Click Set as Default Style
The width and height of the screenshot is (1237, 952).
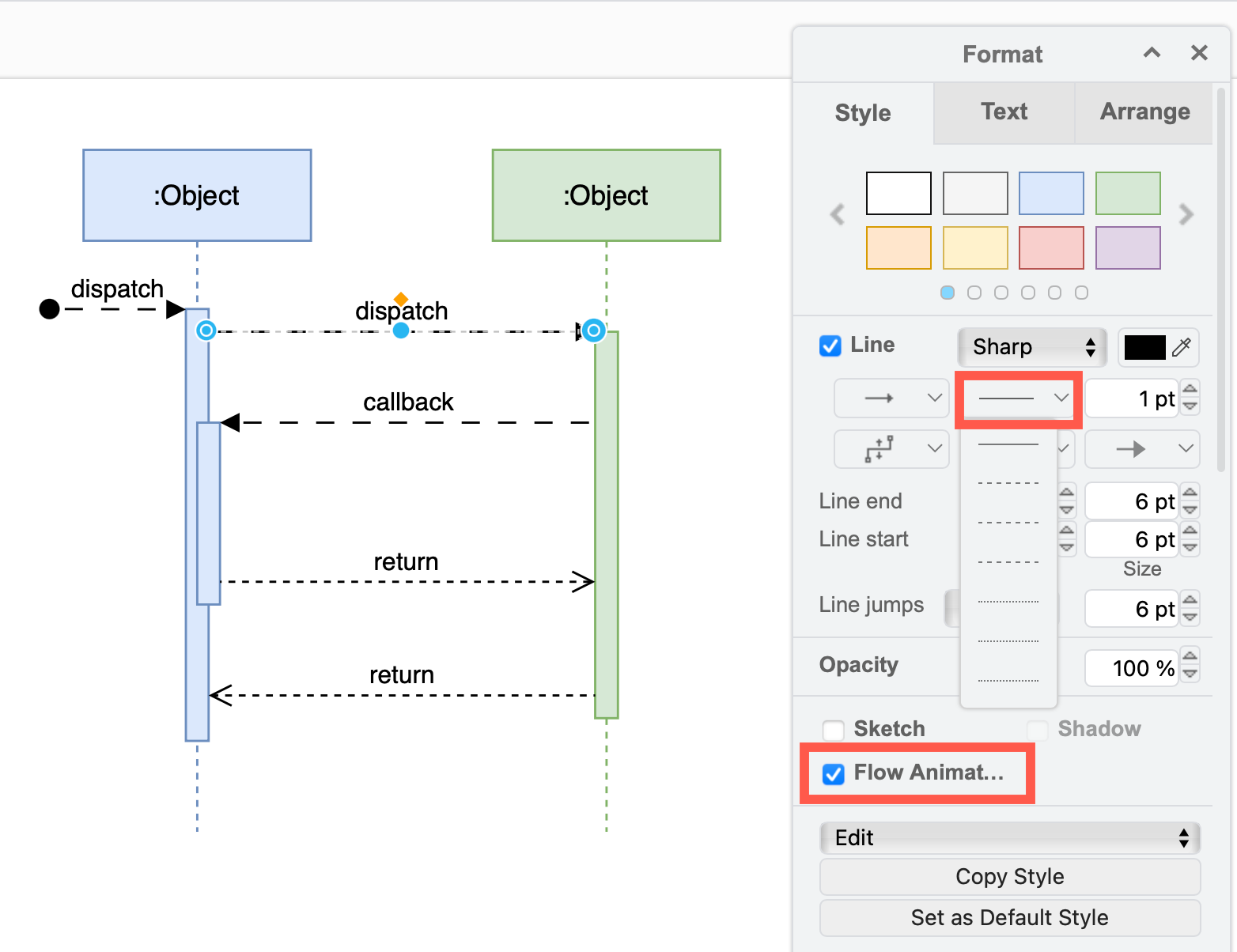(1008, 917)
